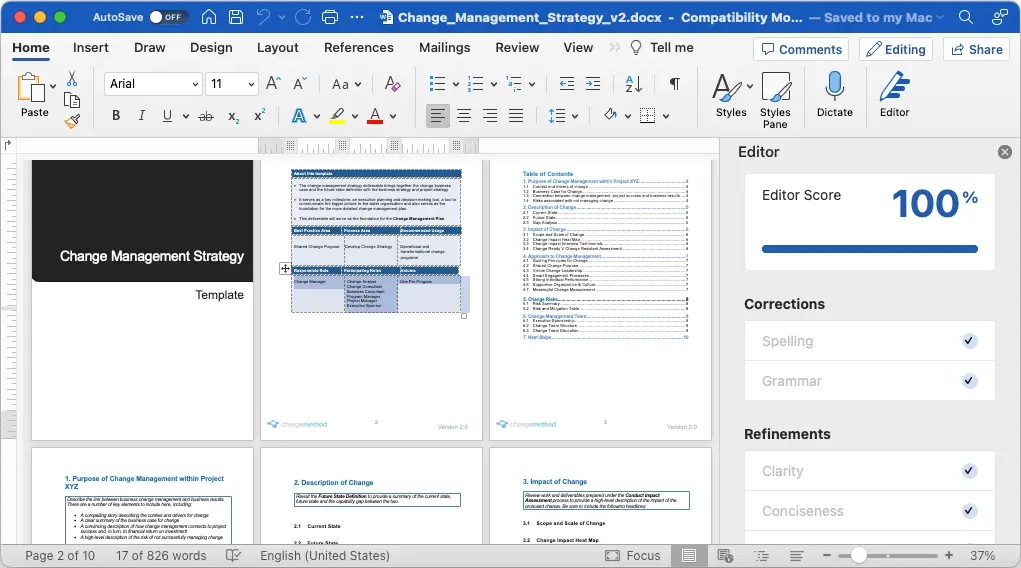Decrease paragraph indent

pos(567,83)
